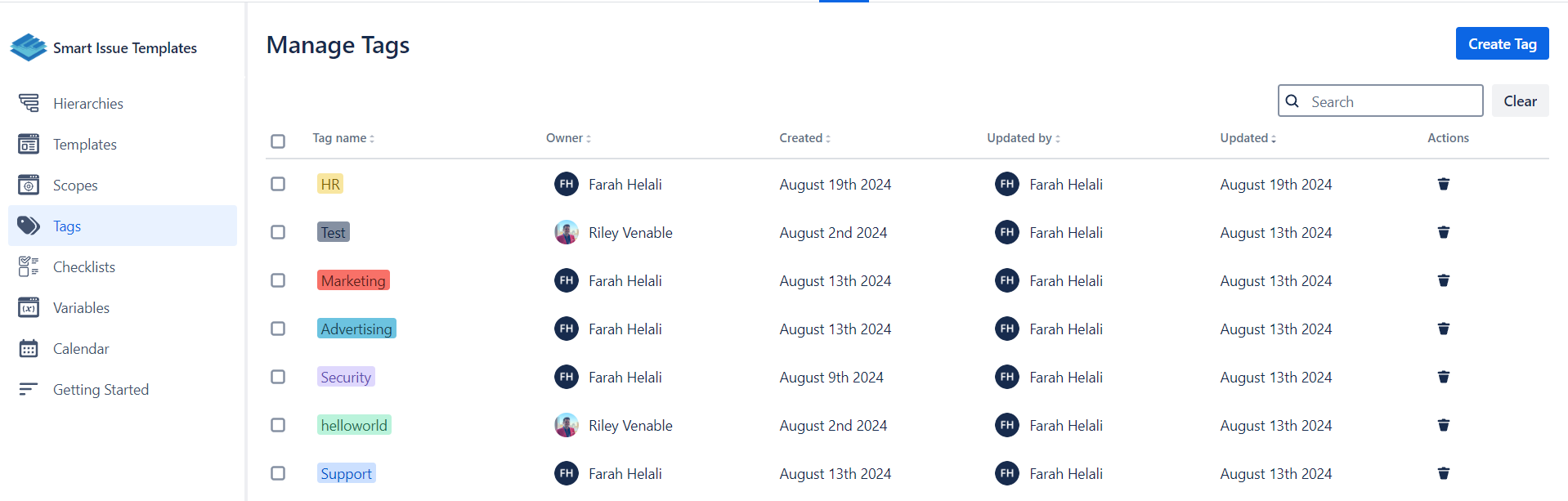Click the red Marketing tag label

tap(353, 280)
